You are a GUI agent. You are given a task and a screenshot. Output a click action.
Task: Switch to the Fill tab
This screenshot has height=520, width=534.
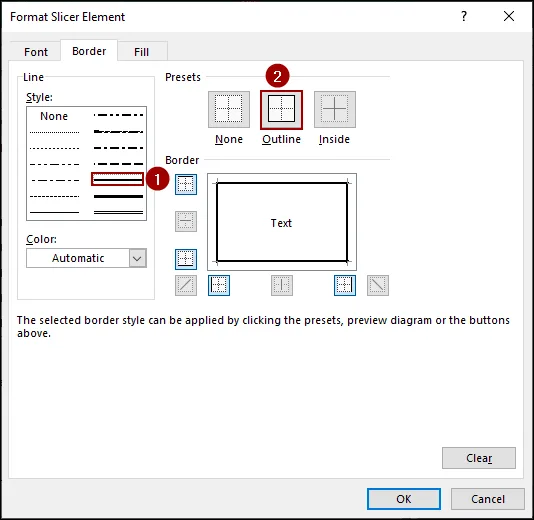tap(141, 52)
